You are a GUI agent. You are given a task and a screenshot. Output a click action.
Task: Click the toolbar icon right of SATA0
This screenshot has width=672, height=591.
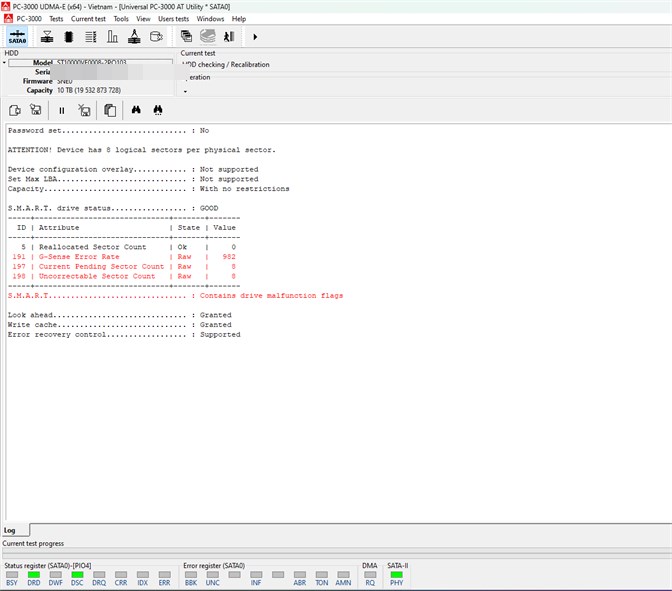[x=47, y=37]
